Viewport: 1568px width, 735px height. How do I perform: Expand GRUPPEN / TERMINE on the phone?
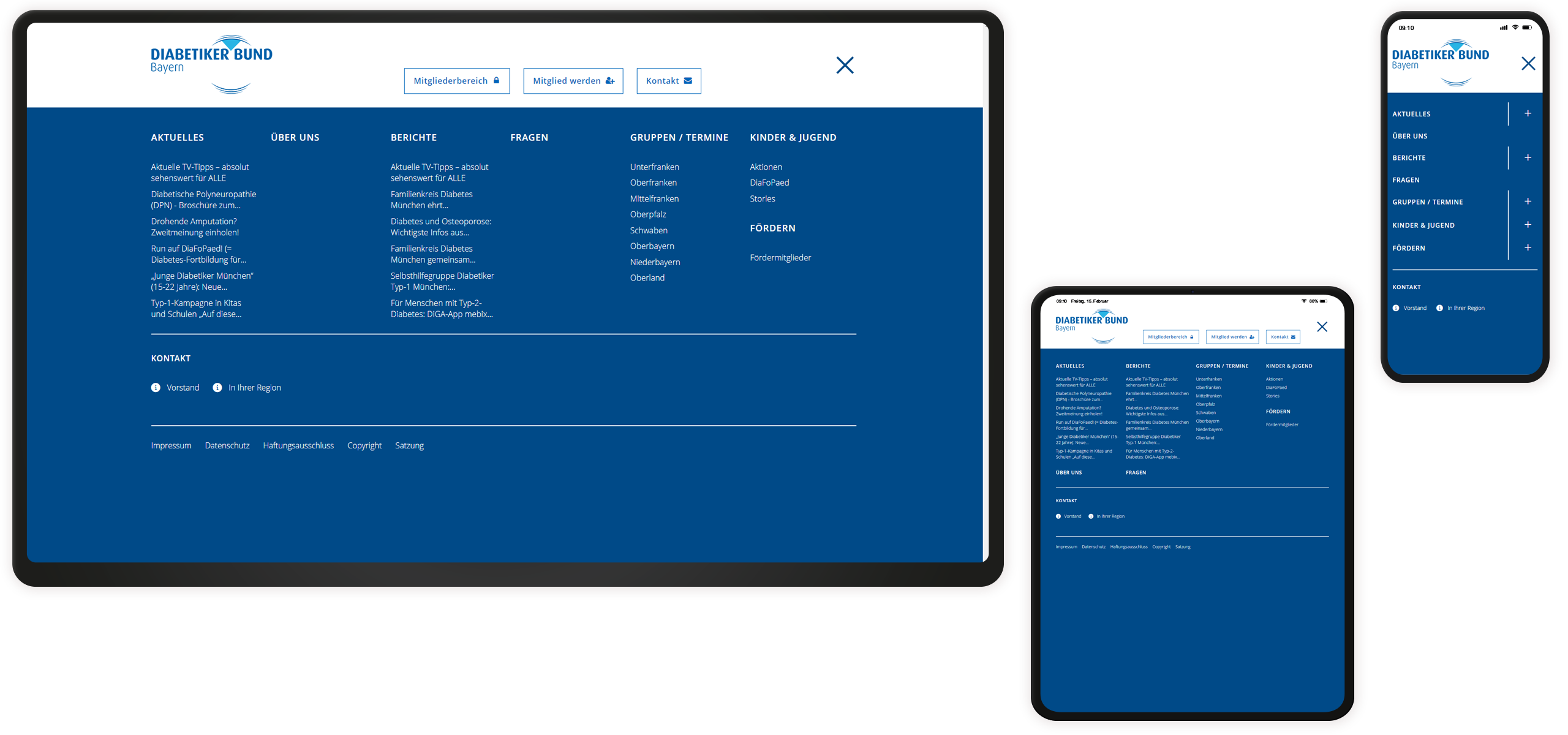pyautogui.click(x=1527, y=201)
